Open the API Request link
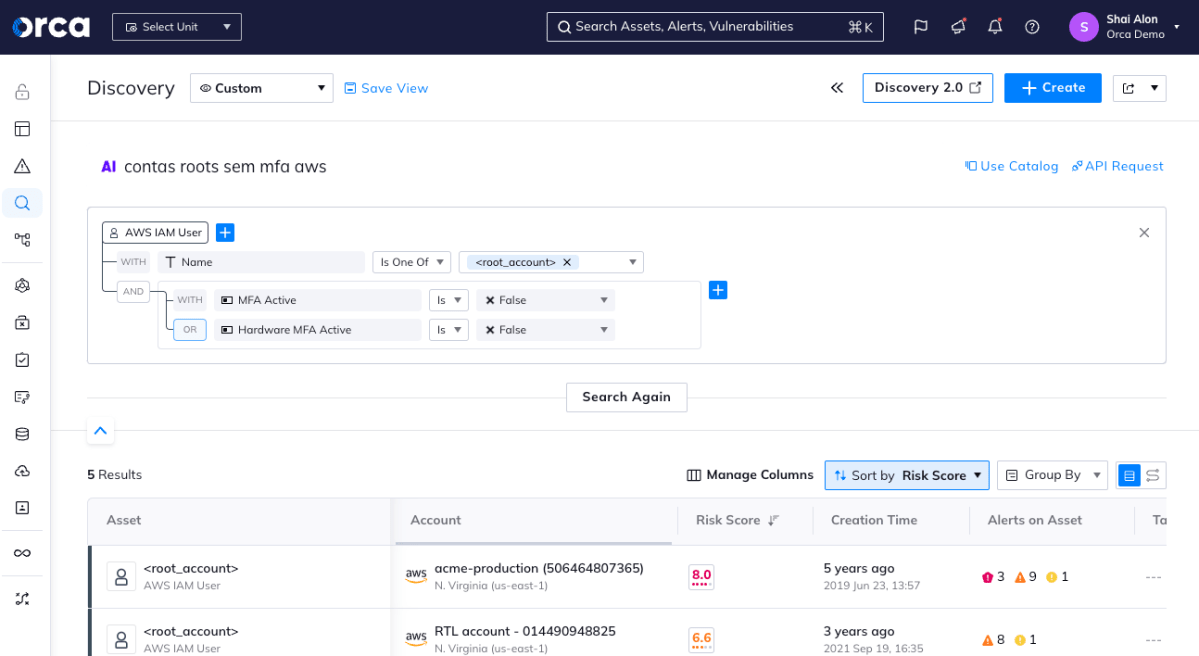 [1117, 166]
